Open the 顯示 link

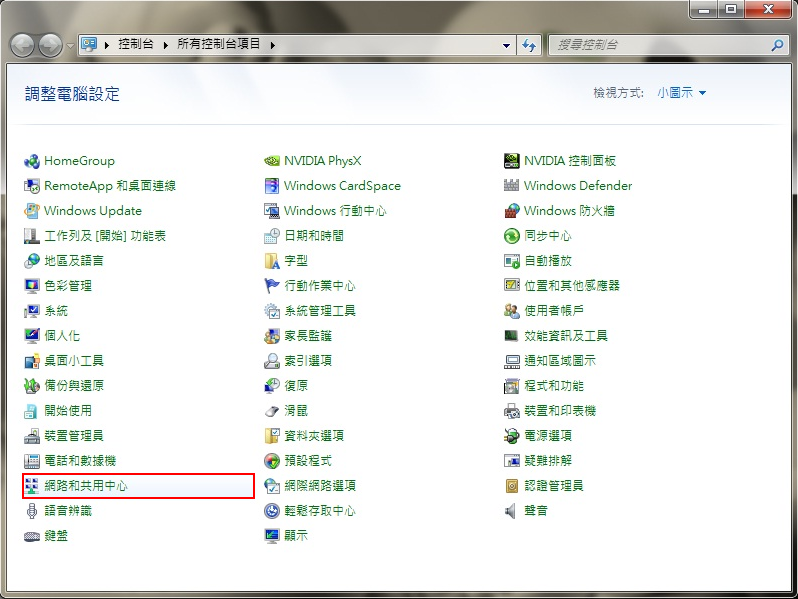click(296, 536)
